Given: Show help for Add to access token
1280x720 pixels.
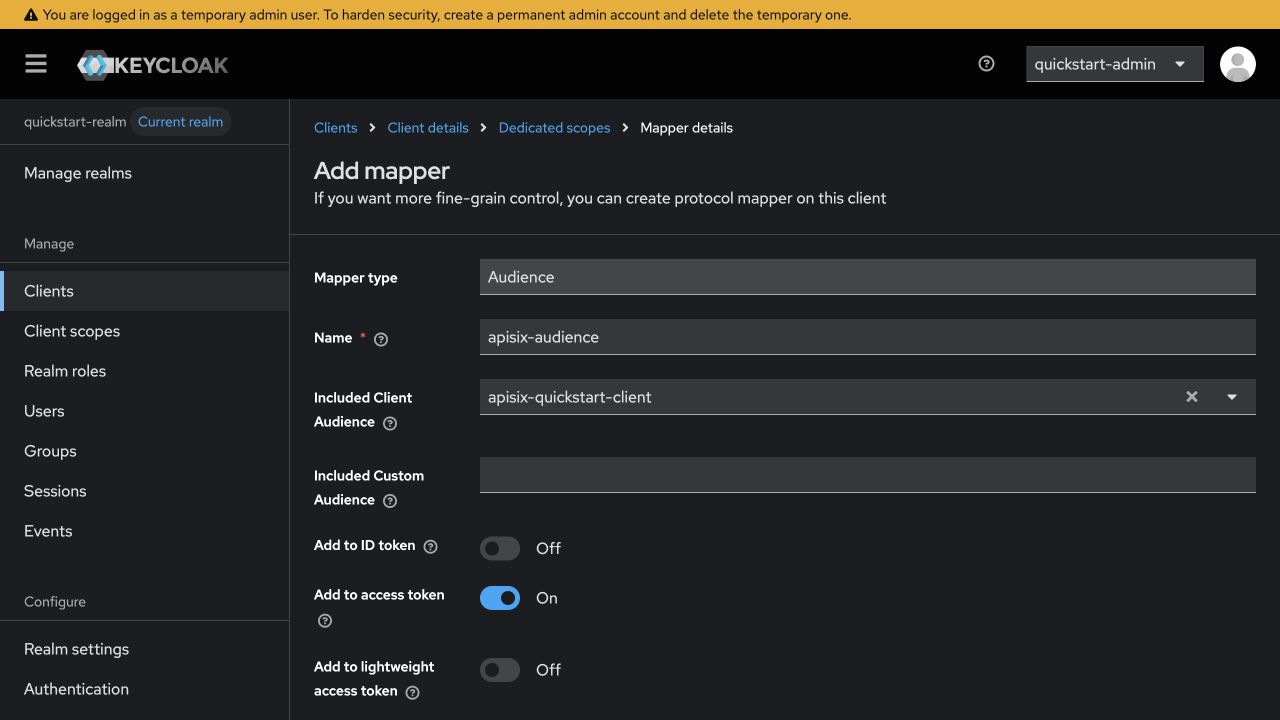Looking at the screenshot, I should tap(325, 621).
